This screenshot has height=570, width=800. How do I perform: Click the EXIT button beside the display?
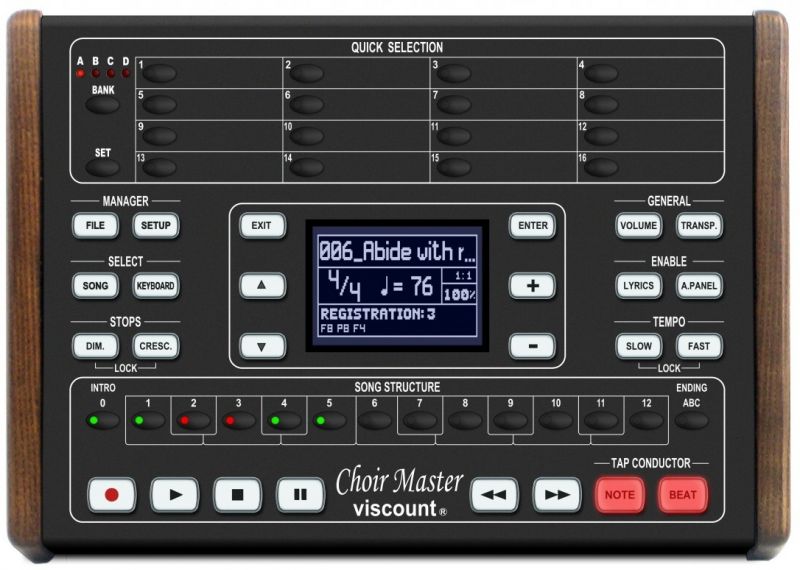coord(262,225)
